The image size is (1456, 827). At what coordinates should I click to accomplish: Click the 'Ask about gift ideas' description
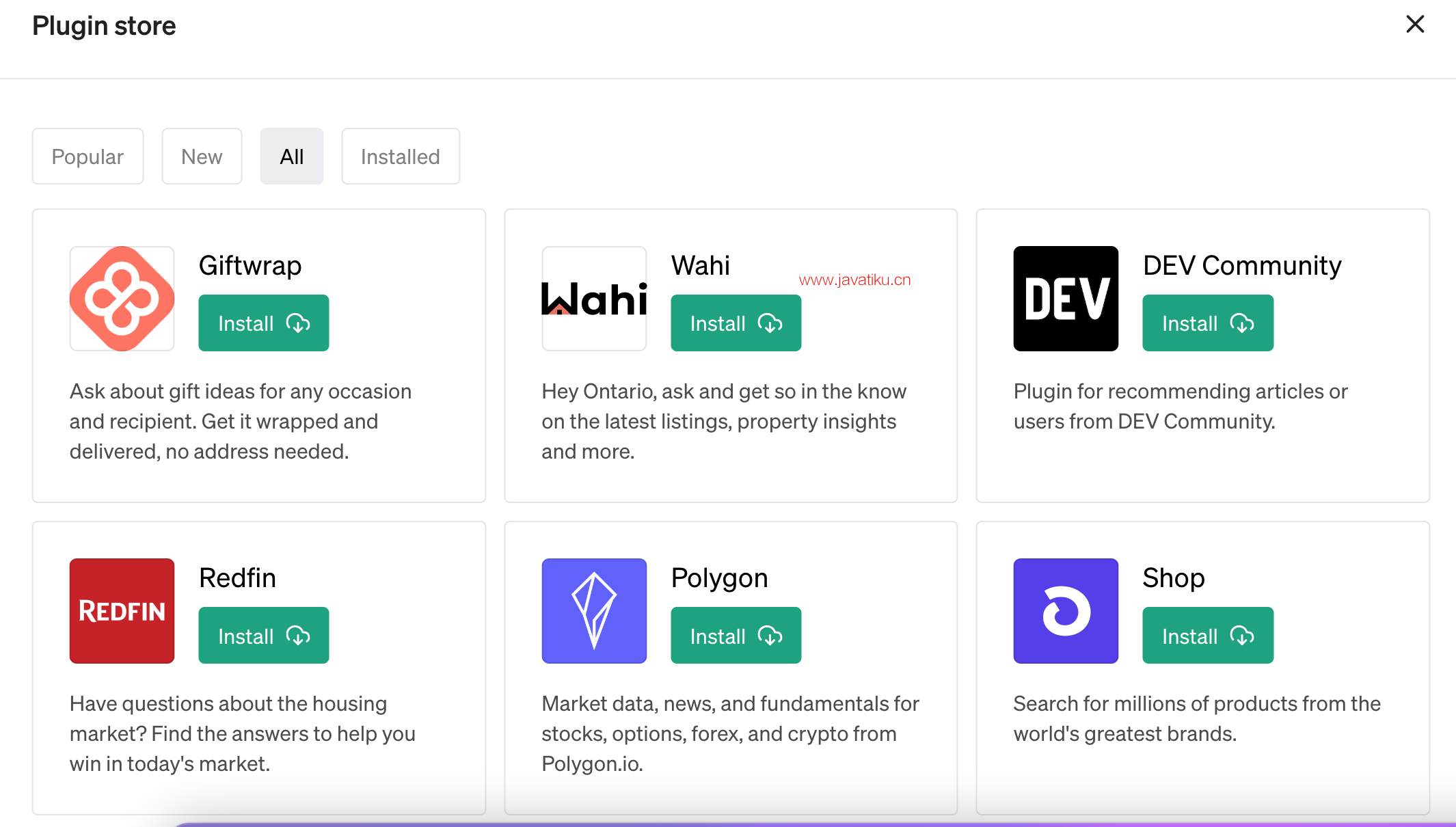[x=241, y=422]
